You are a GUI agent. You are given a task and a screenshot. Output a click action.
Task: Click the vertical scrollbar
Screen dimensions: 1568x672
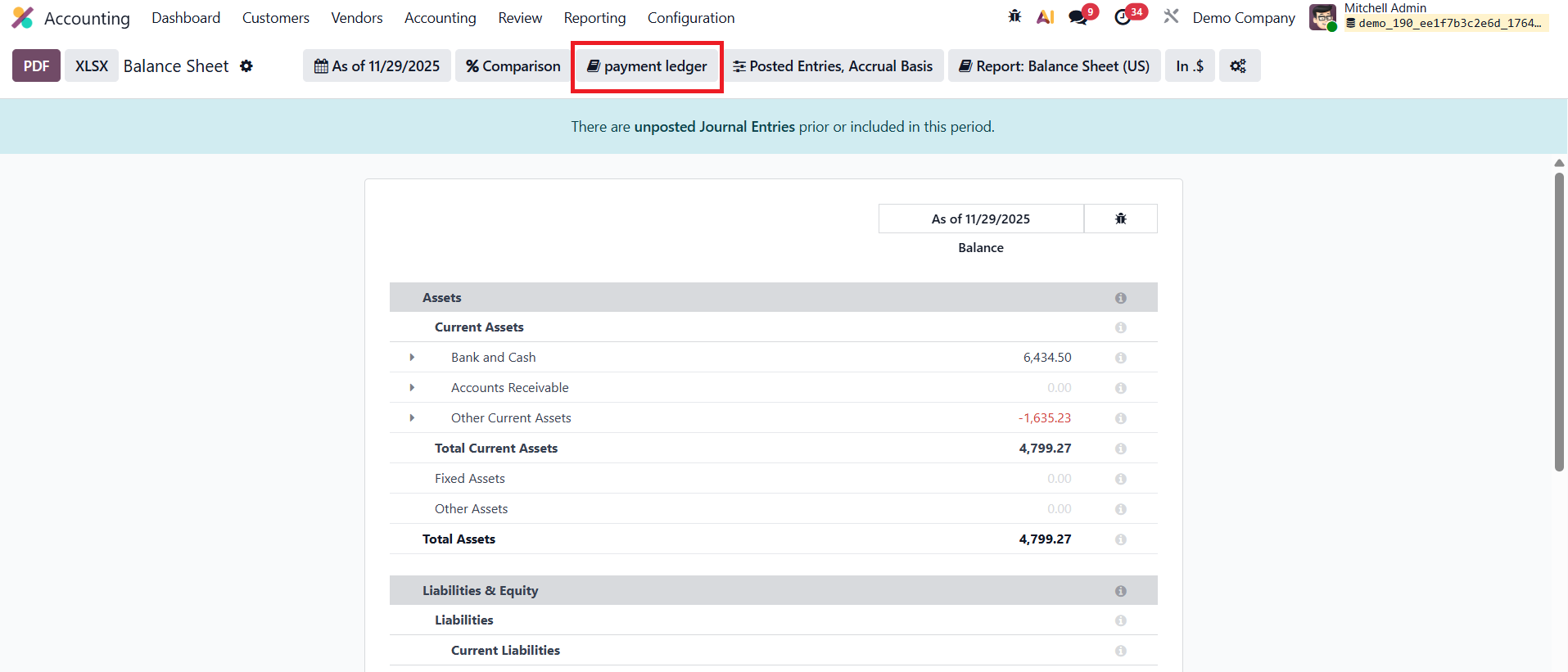coord(1559,321)
